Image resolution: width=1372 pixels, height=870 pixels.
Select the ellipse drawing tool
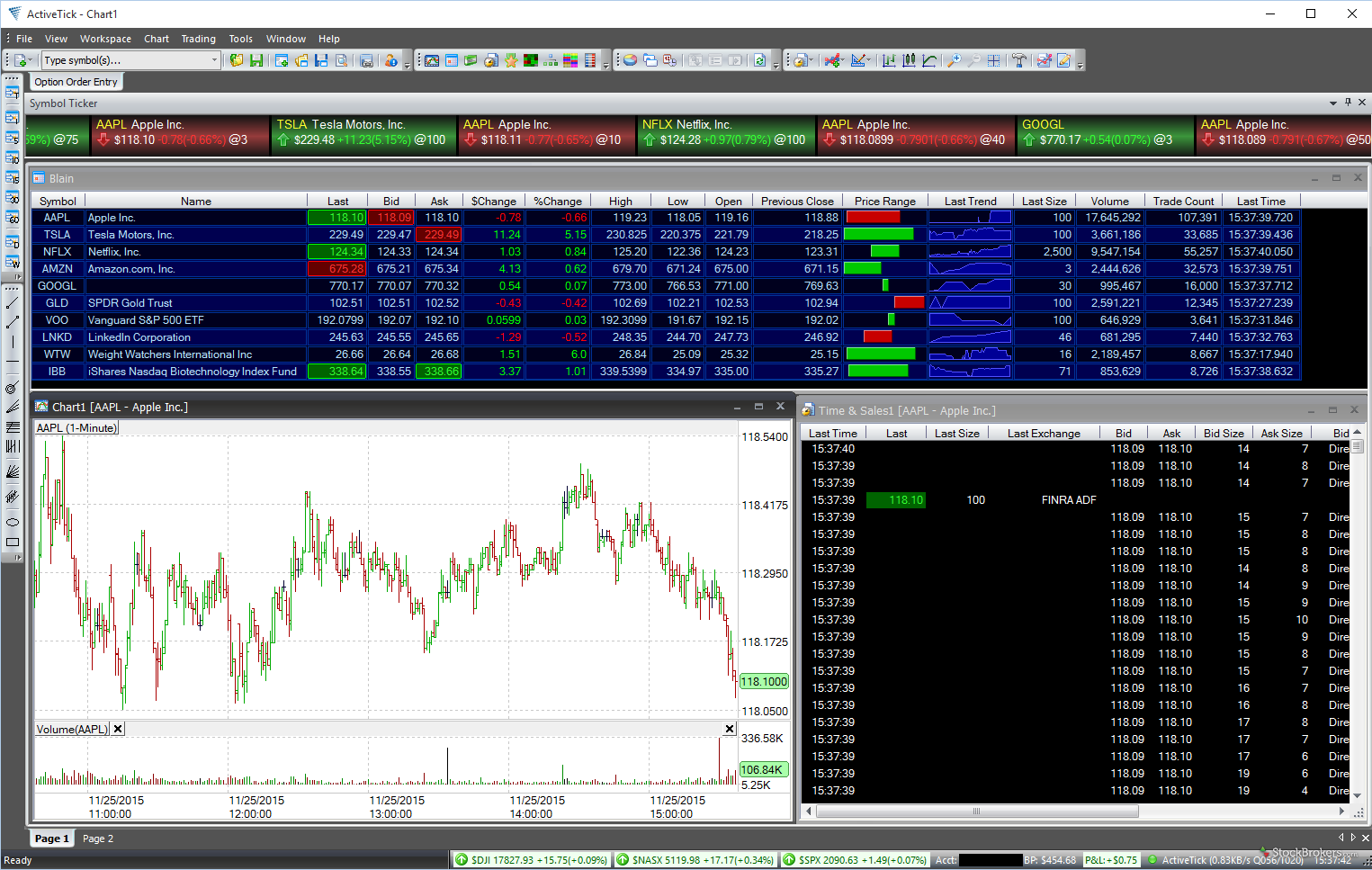coord(13,522)
